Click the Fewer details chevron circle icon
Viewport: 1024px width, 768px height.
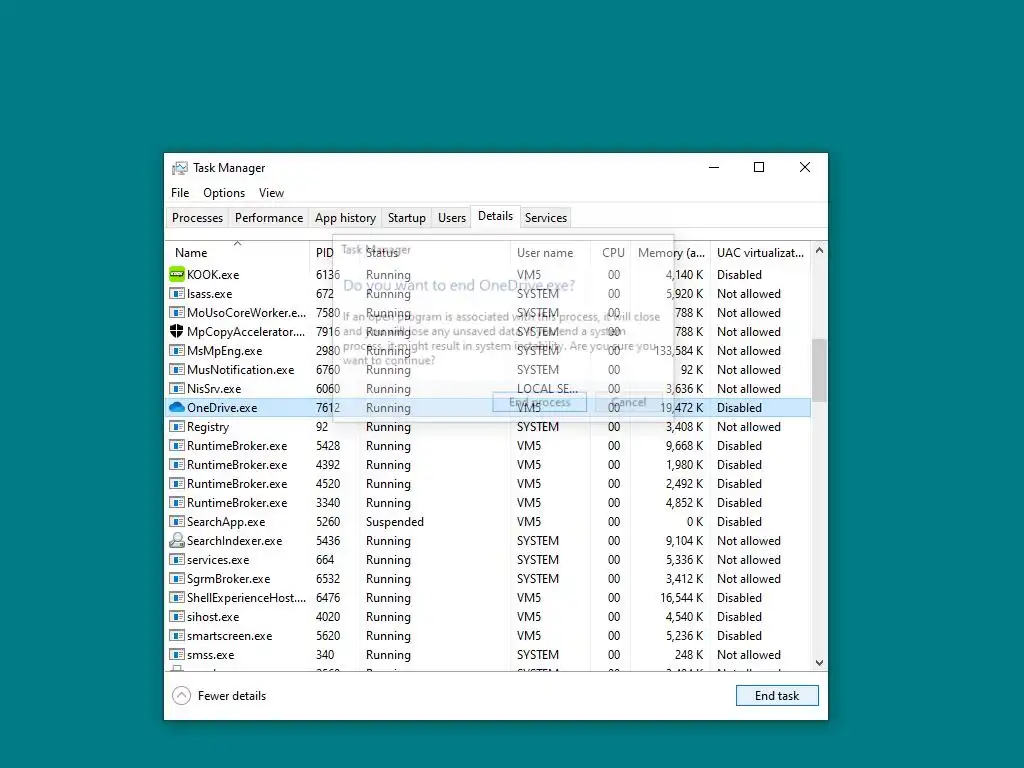(x=181, y=696)
